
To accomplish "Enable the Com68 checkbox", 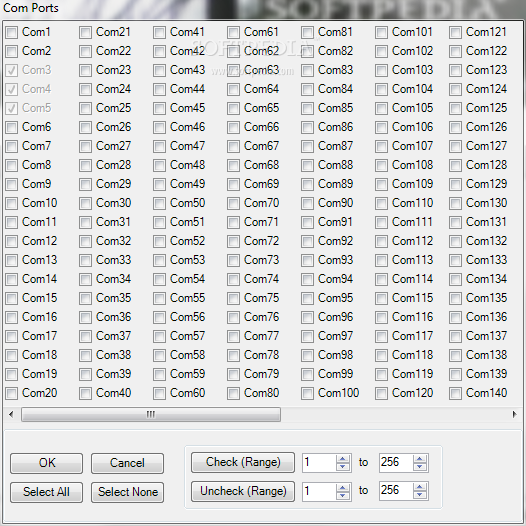I will click(233, 165).
